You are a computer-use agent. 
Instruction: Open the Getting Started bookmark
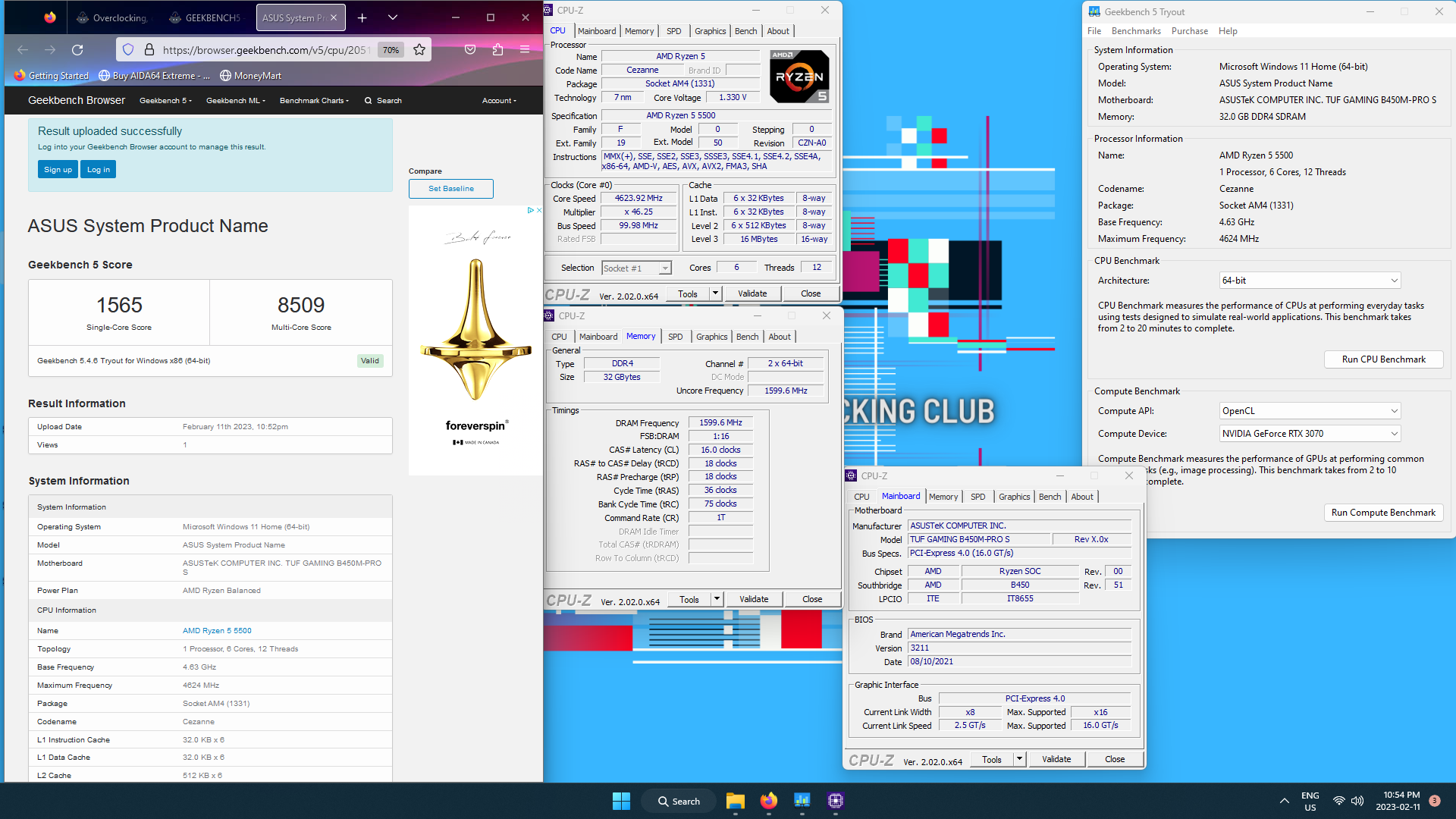point(52,76)
